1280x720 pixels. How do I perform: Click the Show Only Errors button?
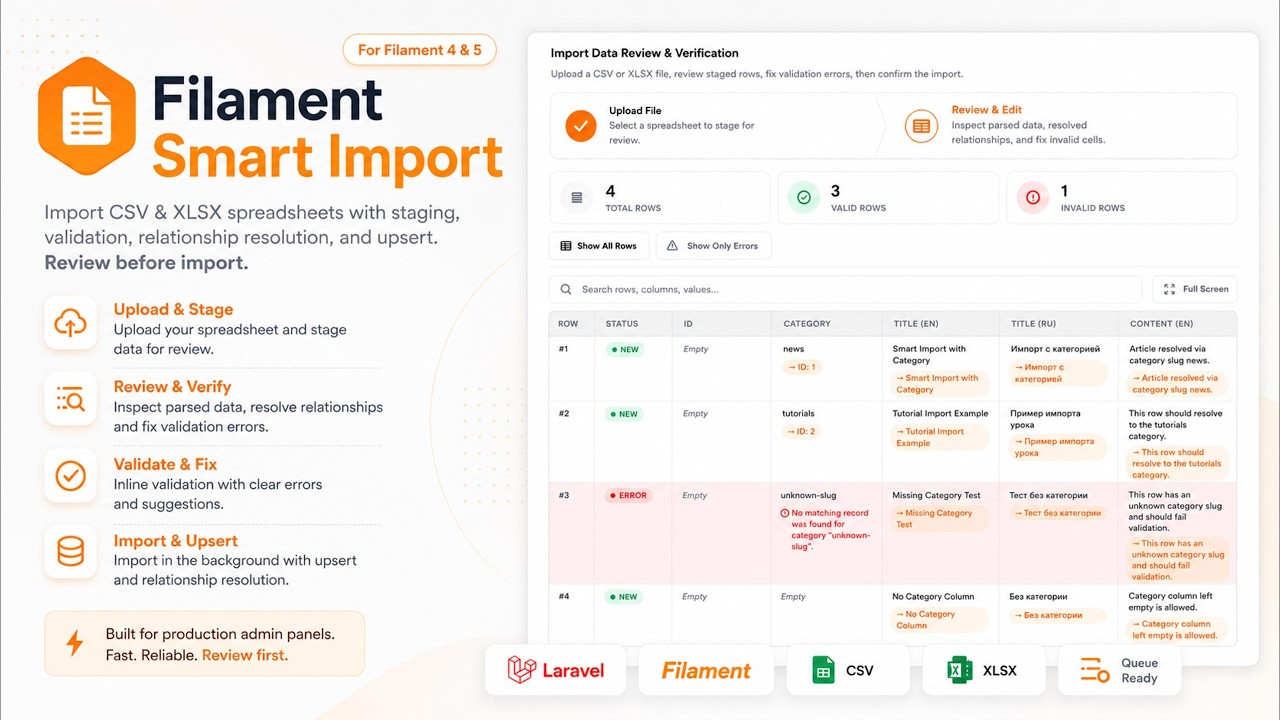tap(713, 246)
